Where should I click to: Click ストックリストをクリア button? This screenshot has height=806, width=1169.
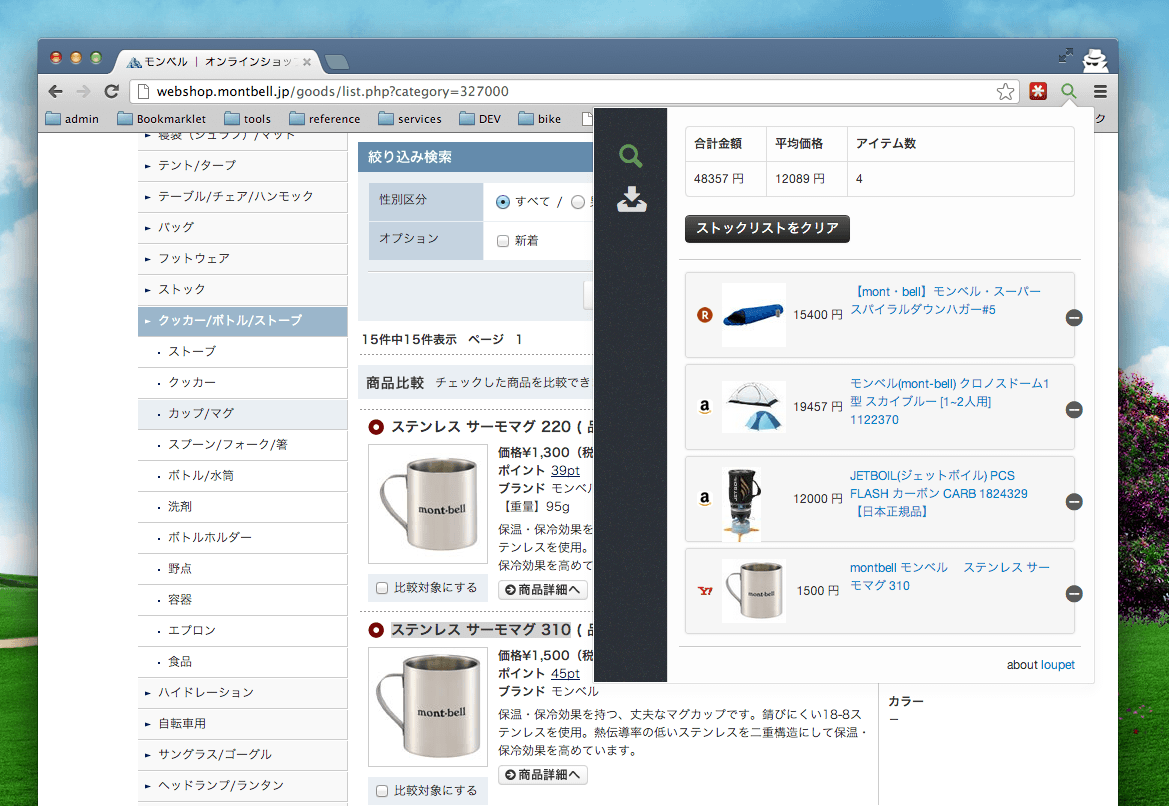[767, 228]
